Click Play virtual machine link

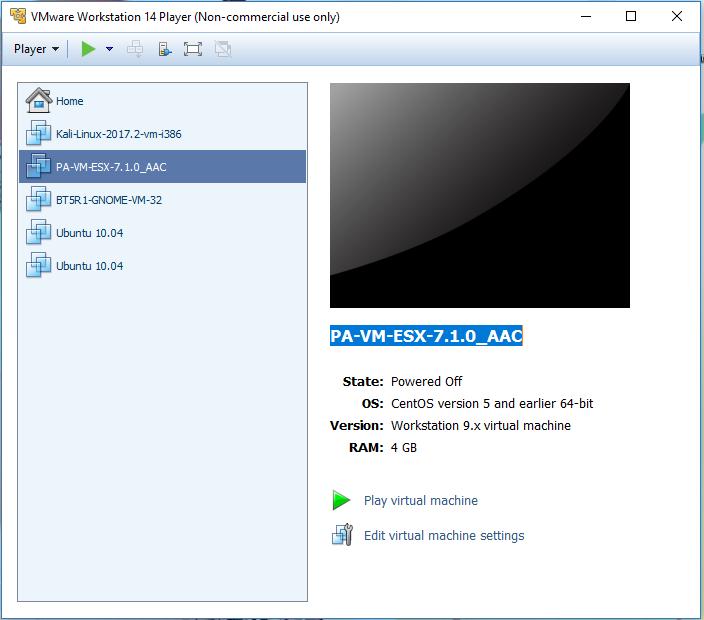[421, 500]
